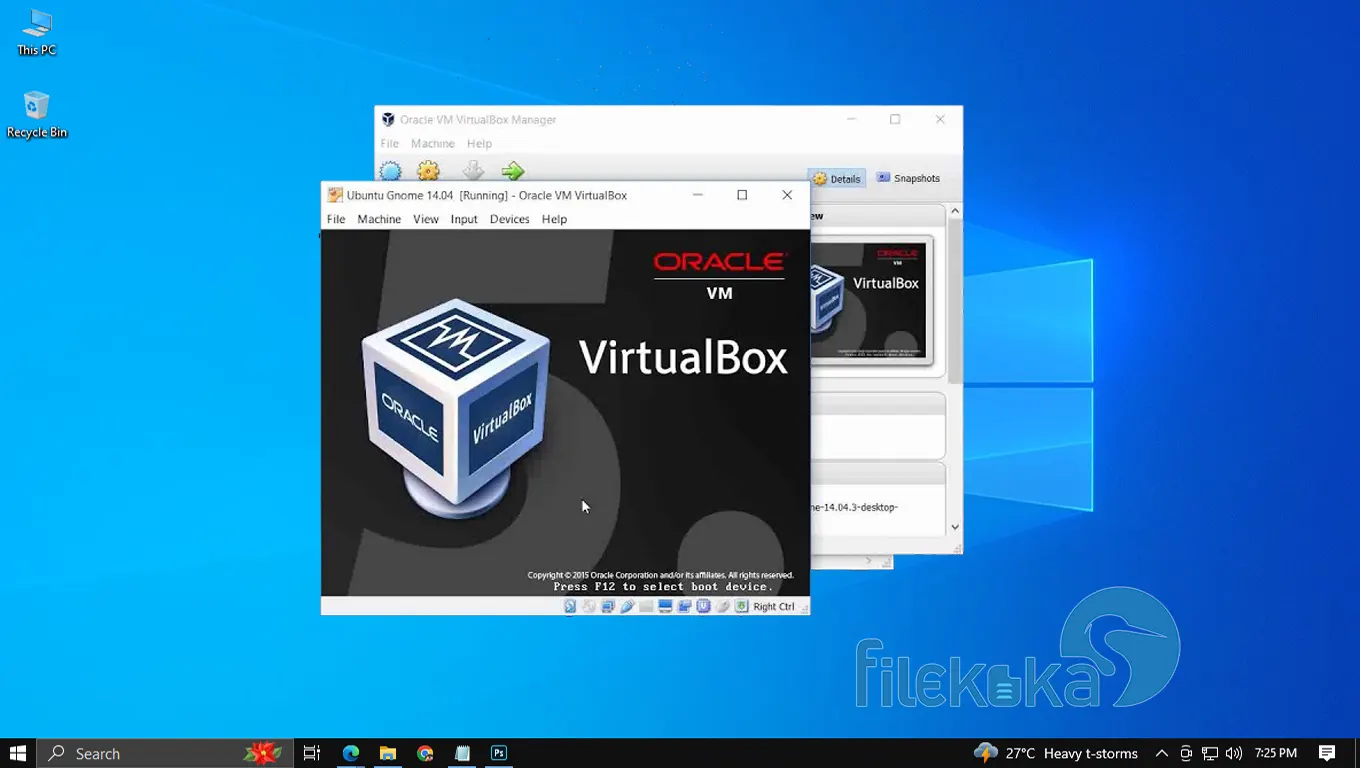This screenshot has height=768, width=1360.
Task: Open the notification center icon
Action: click(x=1327, y=753)
